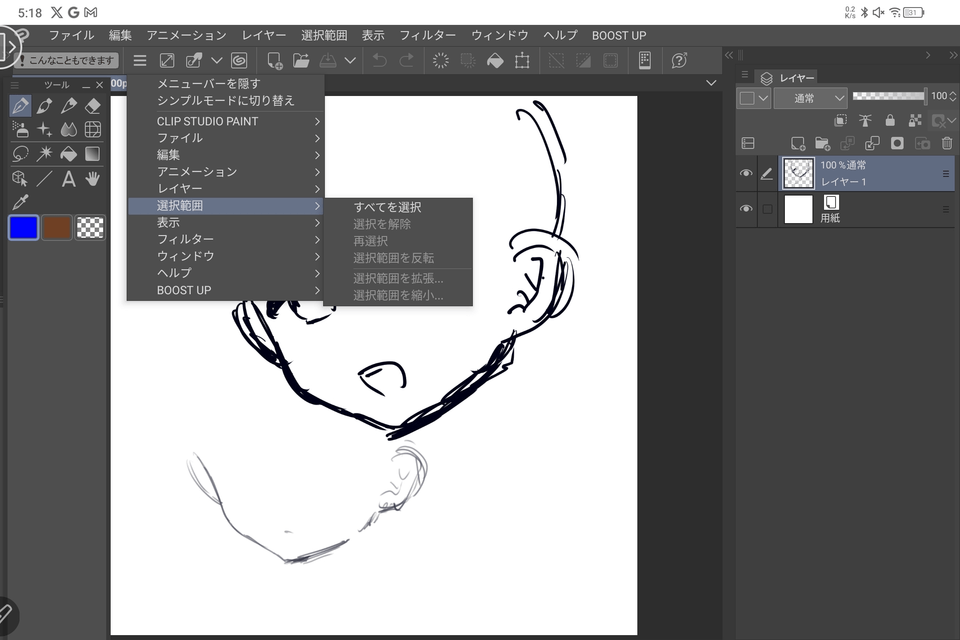Lock the selected layer
Screen dimensions: 960x640
(x=891, y=120)
